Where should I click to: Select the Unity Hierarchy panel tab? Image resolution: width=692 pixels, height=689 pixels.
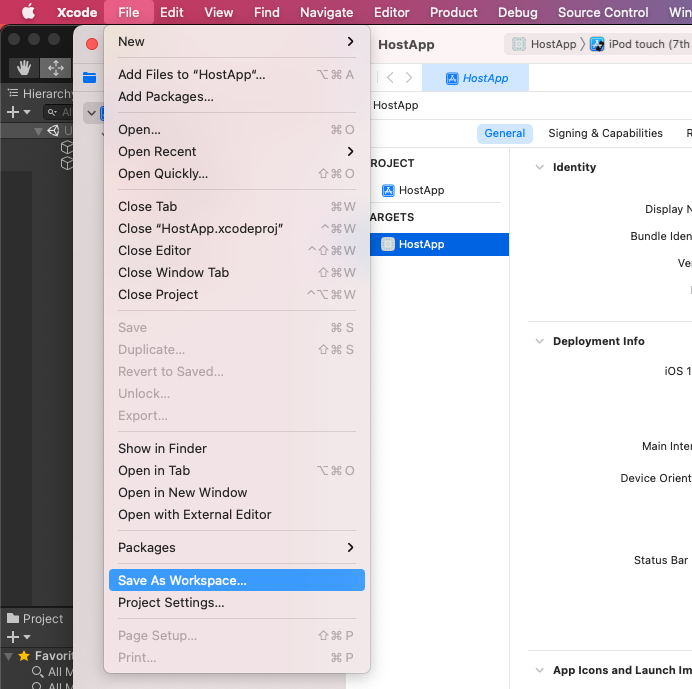pos(39,94)
